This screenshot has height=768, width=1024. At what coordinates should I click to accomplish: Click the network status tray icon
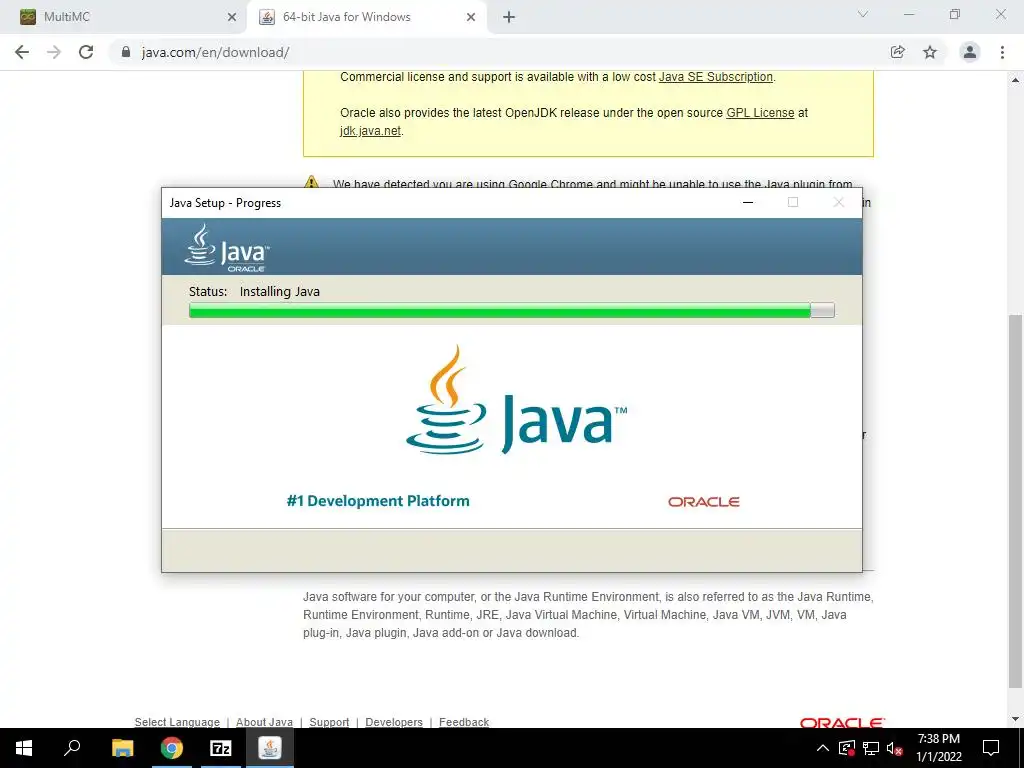point(871,748)
